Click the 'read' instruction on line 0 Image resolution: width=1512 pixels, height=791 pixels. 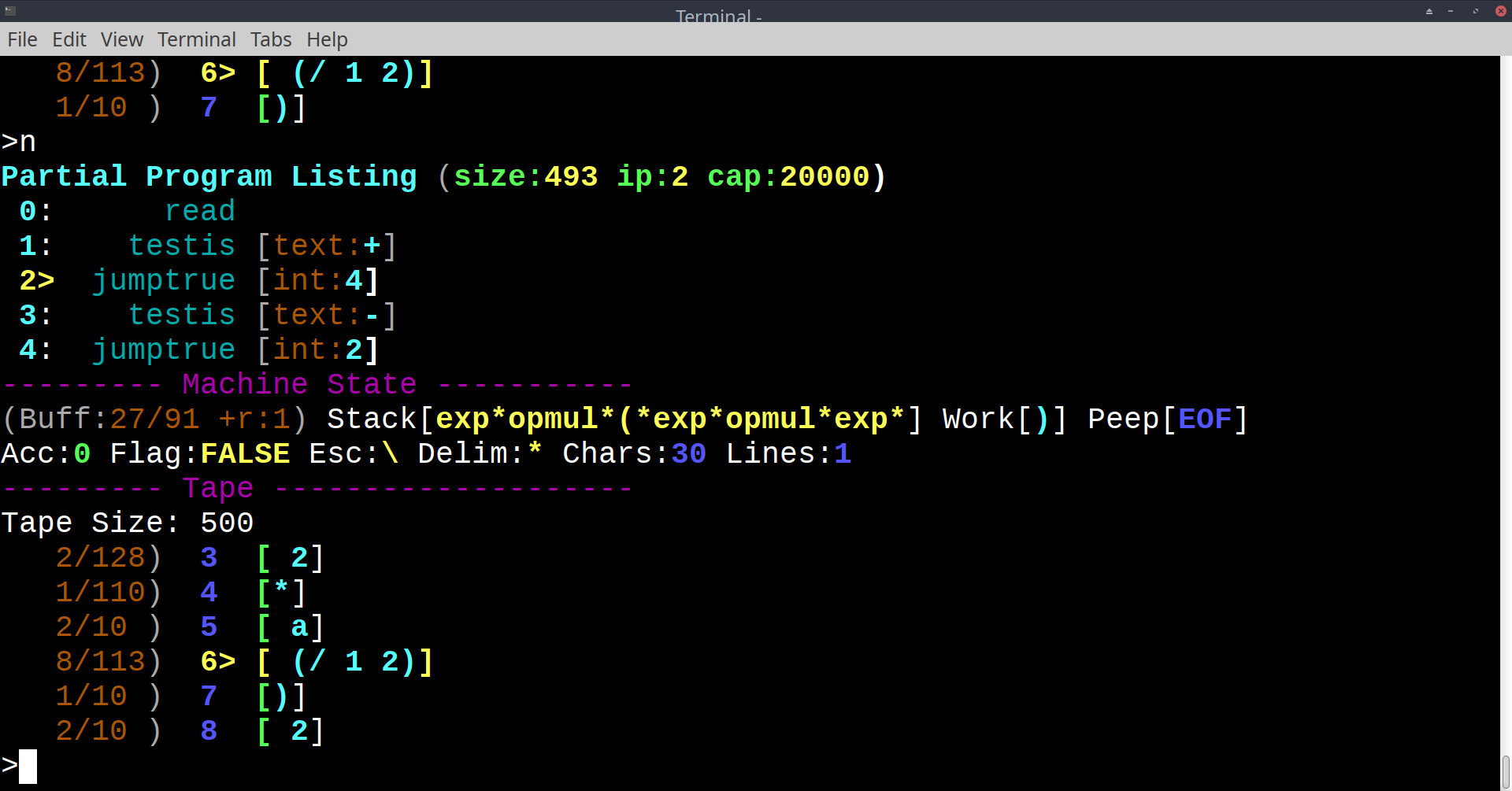(200, 211)
